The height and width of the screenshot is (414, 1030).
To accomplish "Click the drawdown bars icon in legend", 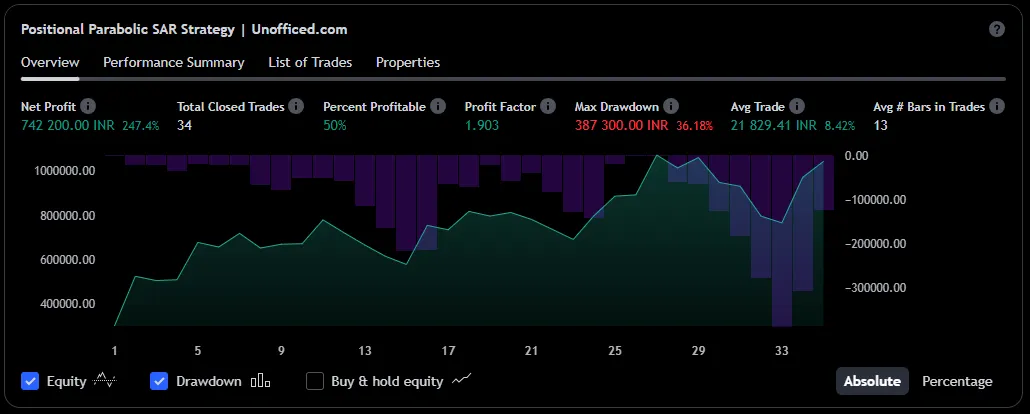I will click(261, 381).
